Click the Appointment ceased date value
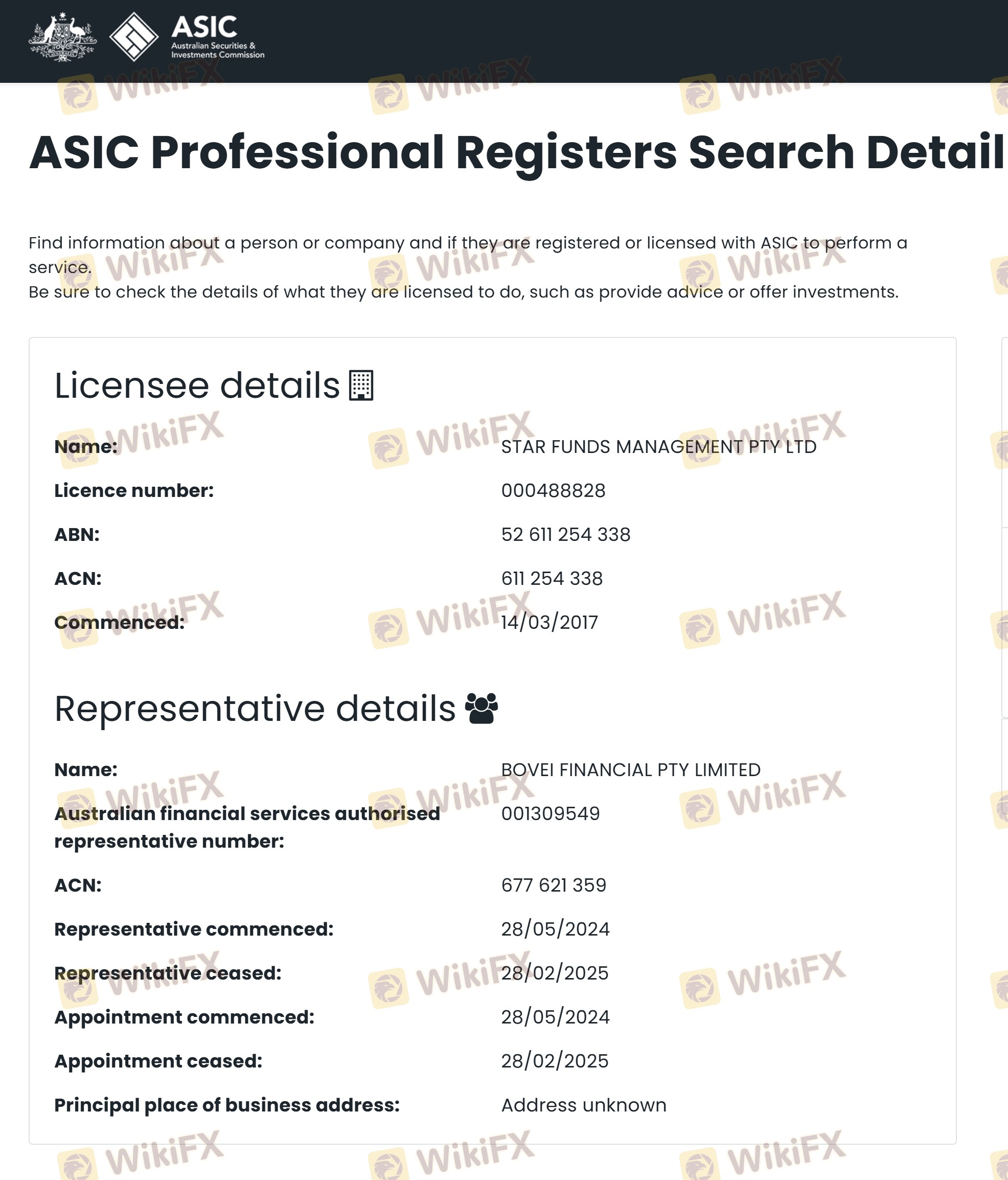The width and height of the screenshot is (1008, 1180). click(x=555, y=1061)
